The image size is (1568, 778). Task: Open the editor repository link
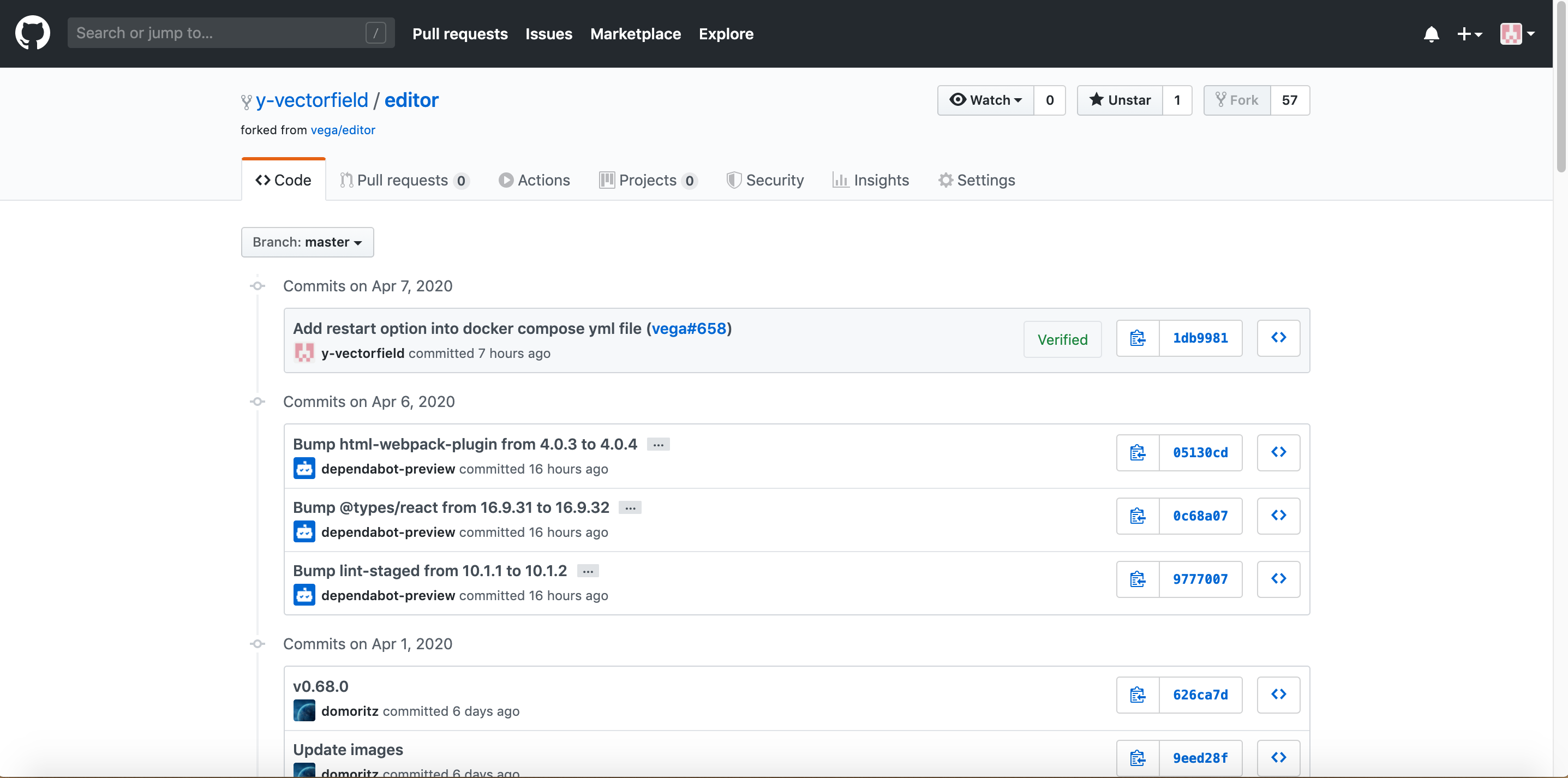(411, 100)
